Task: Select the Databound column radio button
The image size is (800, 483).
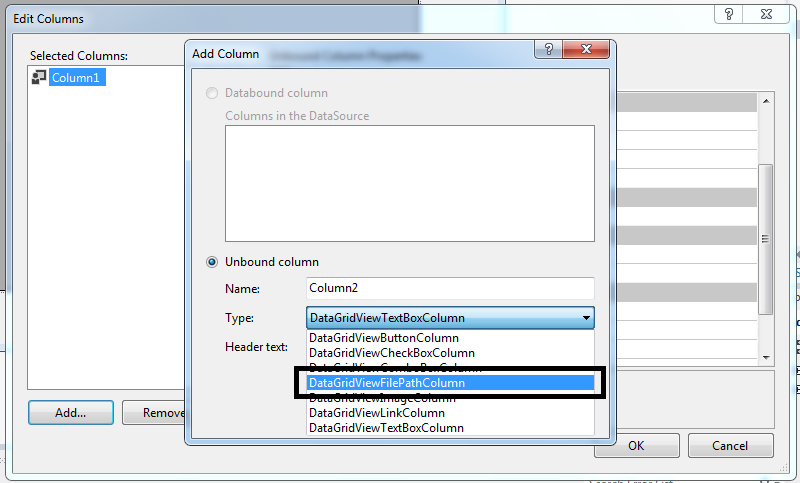Action: tap(212, 93)
